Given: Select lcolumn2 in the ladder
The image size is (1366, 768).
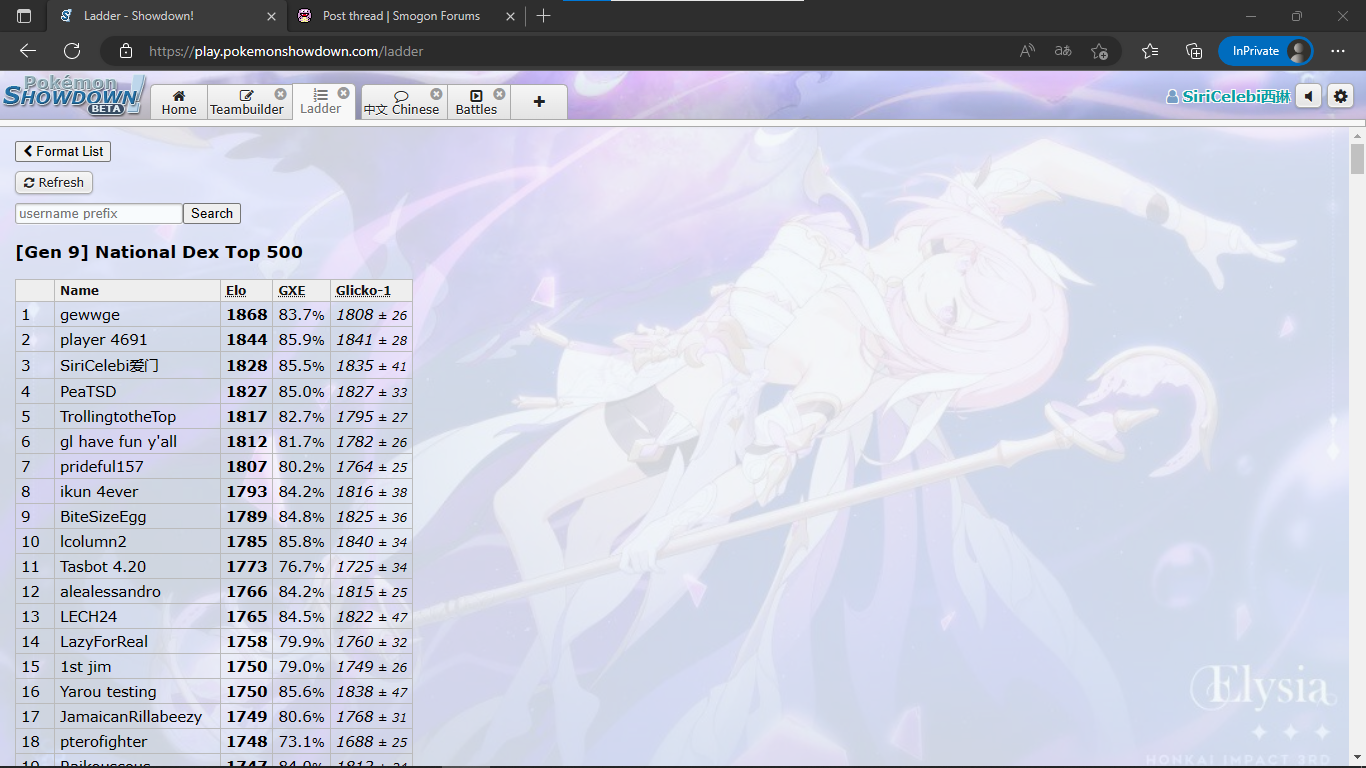Looking at the screenshot, I should click(x=93, y=541).
